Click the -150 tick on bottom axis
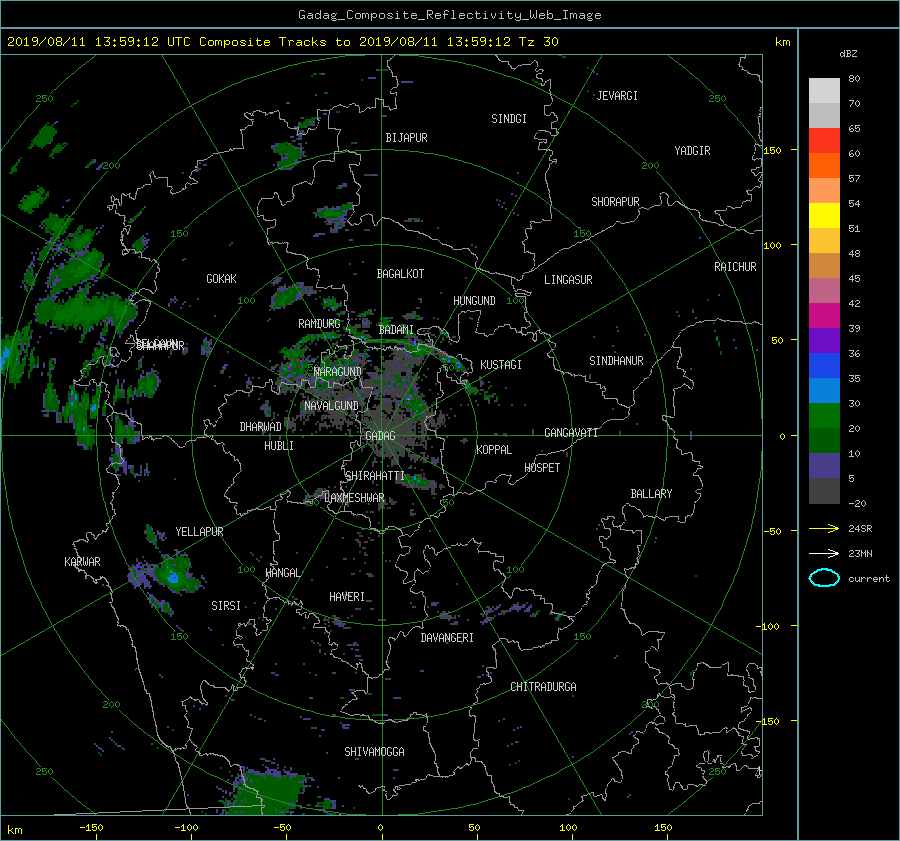Image resolution: width=900 pixels, height=841 pixels. tap(91, 828)
